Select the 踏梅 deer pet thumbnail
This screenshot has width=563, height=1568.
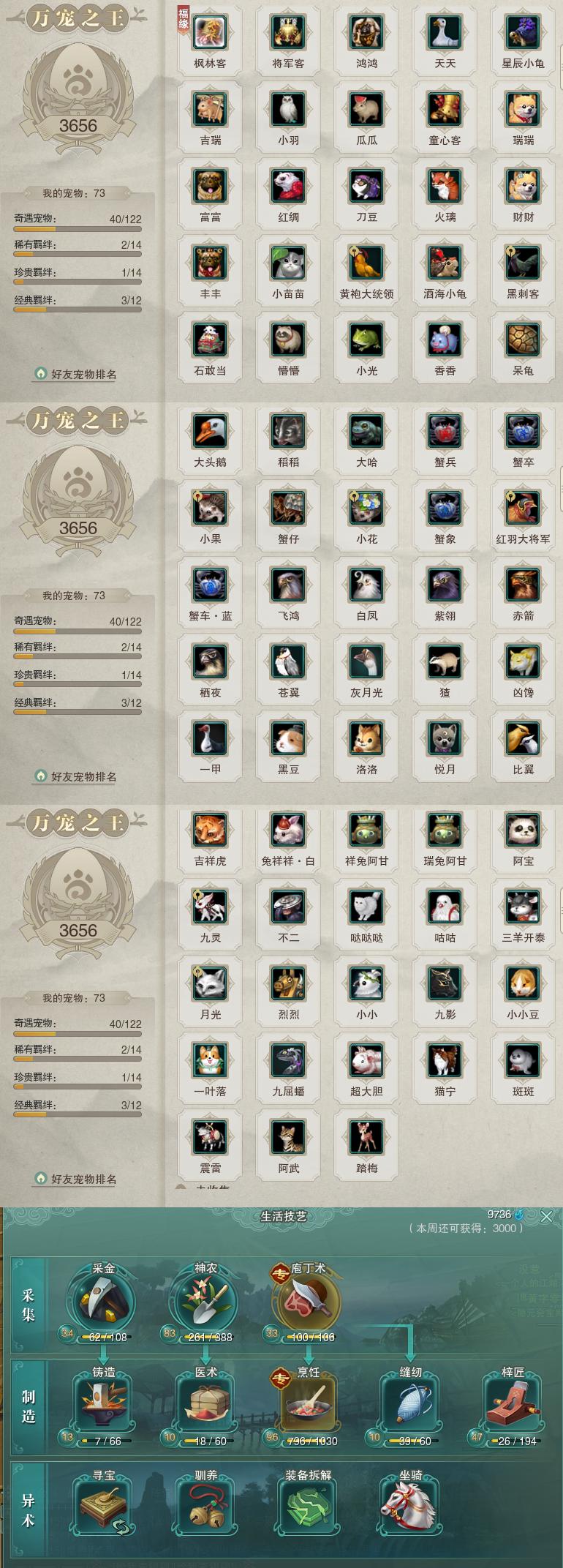367,1137
